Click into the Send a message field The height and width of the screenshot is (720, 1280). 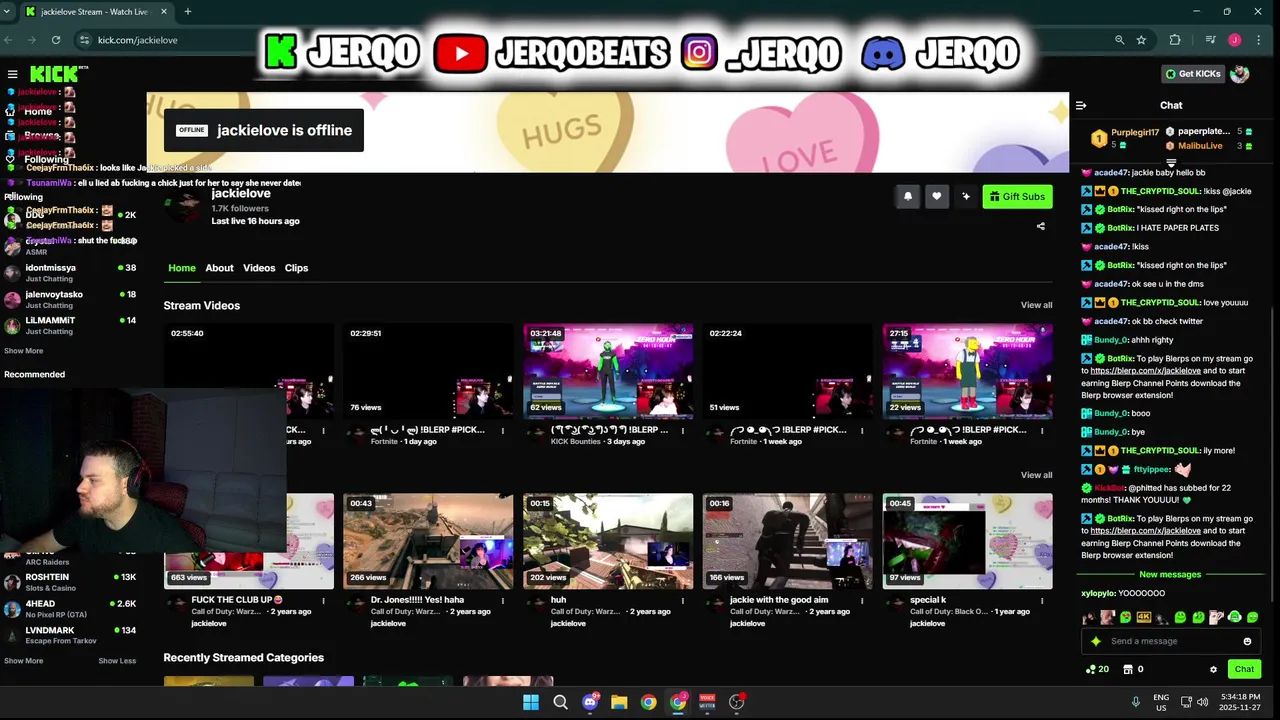click(x=1172, y=641)
